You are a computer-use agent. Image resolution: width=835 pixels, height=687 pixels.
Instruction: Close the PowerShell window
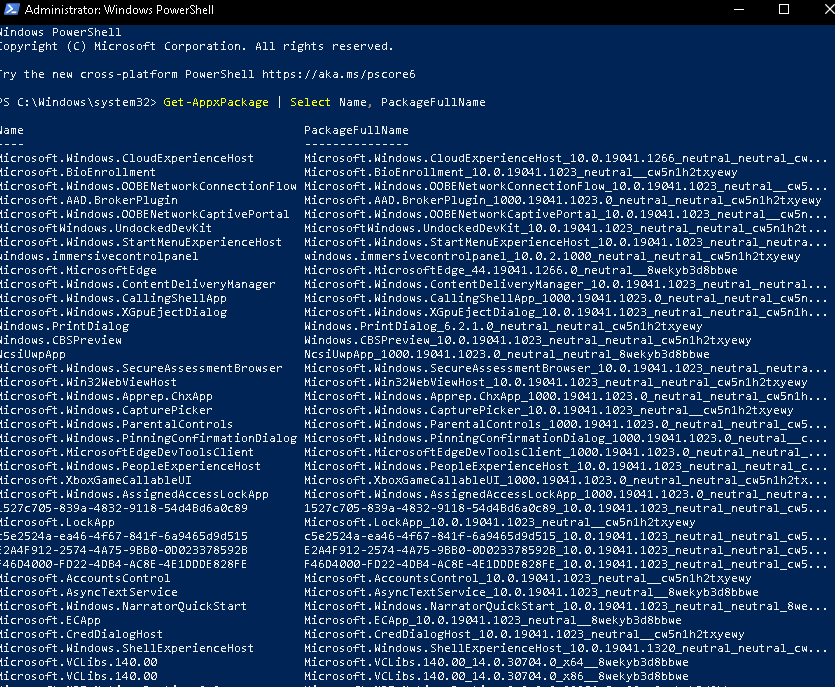point(829,10)
